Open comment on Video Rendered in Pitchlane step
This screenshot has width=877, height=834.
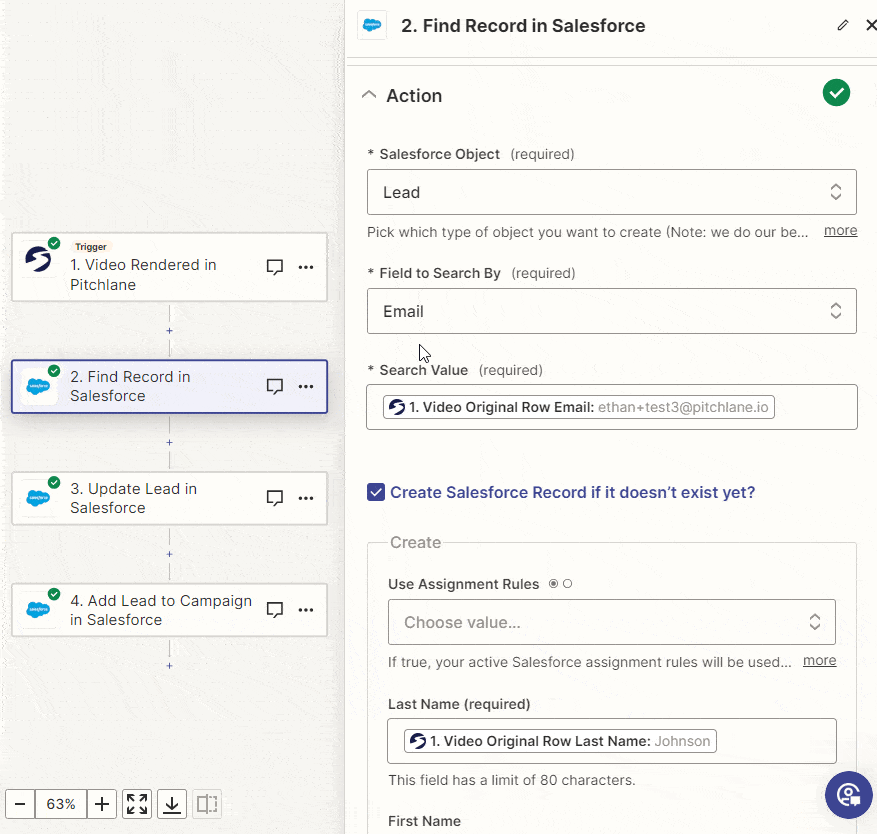coord(275,267)
